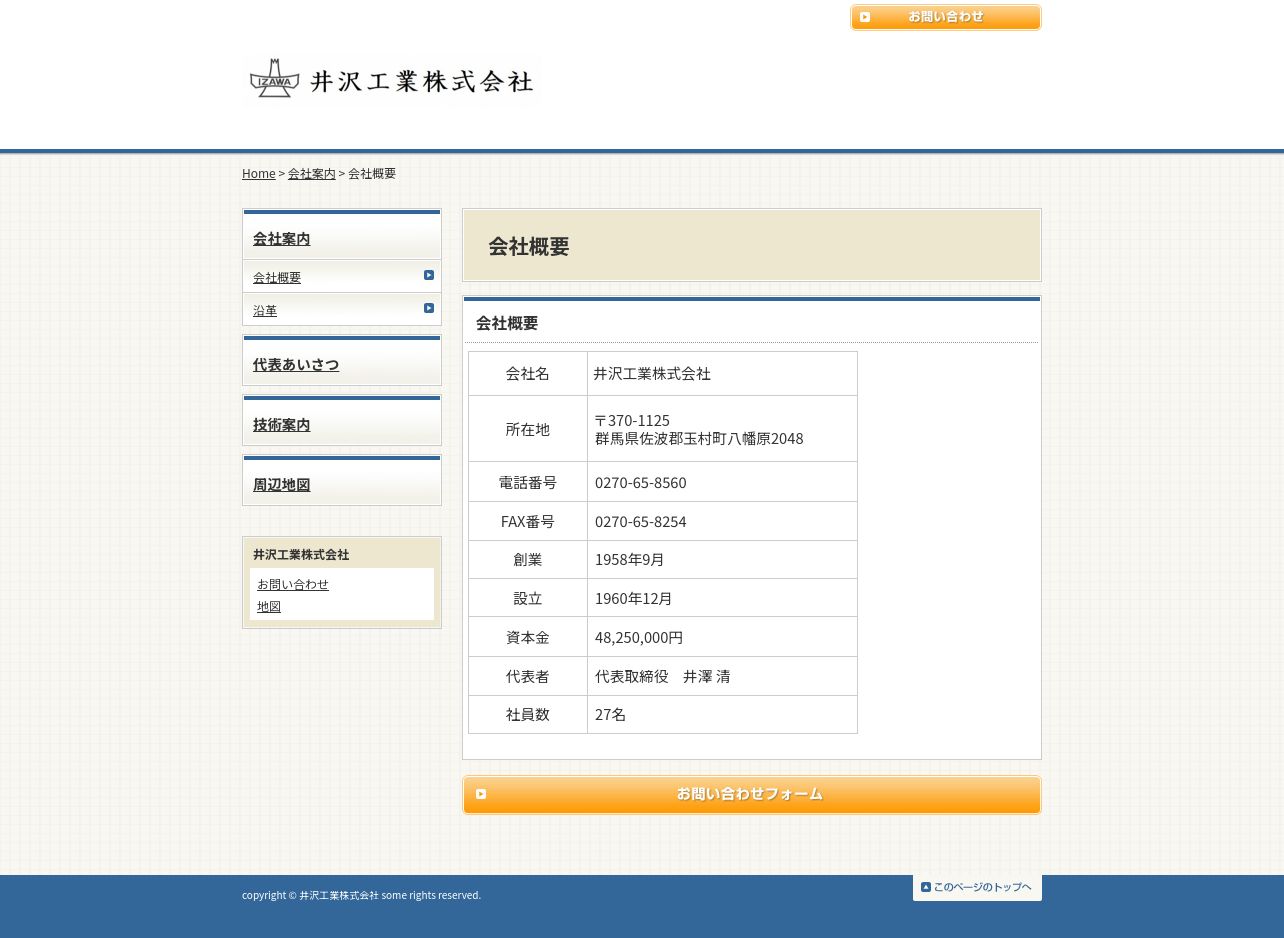Click 48,250,000円 capital value
The width and height of the screenshot is (1284, 938).
pos(639,637)
